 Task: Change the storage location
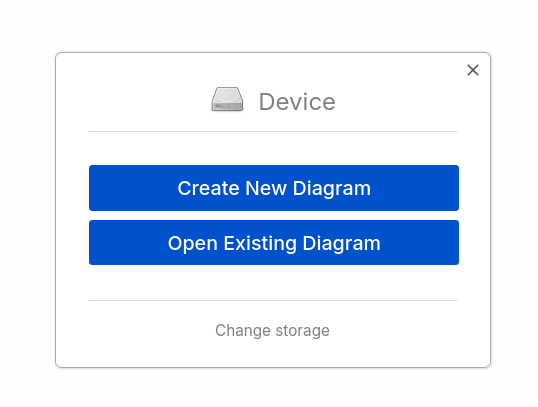tap(272, 330)
